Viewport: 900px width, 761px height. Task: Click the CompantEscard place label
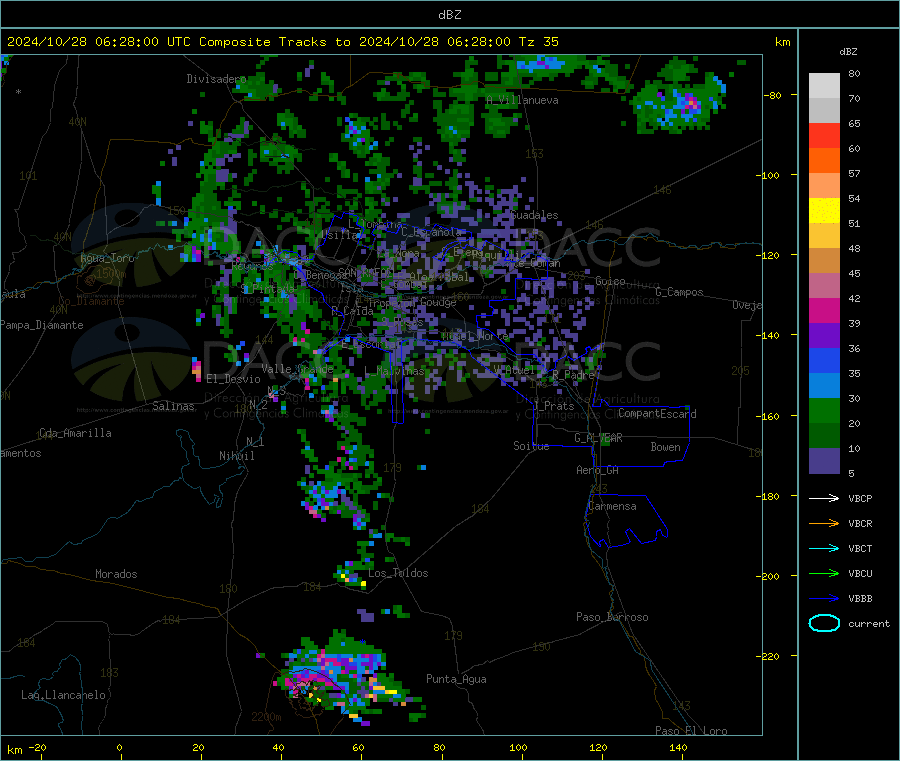[x=657, y=414]
